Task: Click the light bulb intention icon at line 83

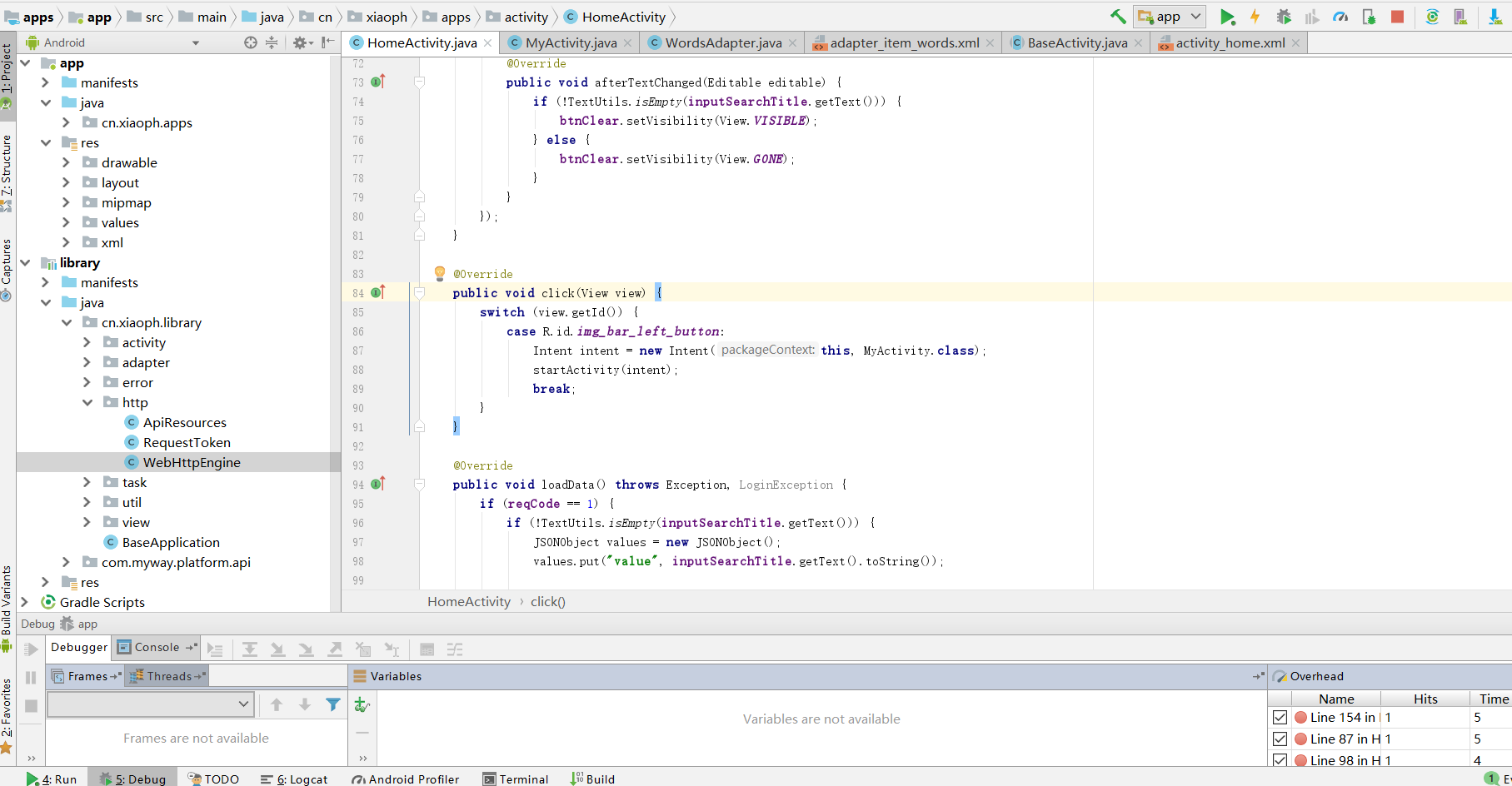Action: coord(440,272)
